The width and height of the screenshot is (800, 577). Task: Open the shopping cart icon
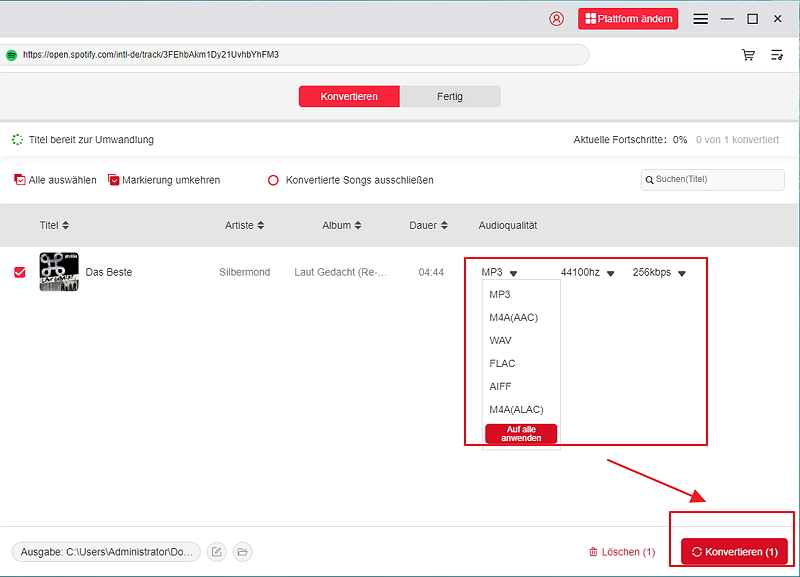pyautogui.click(x=748, y=55)
